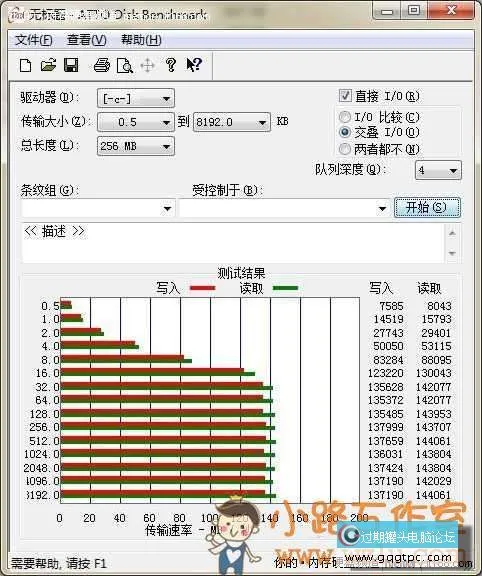This screenshot has height=576, width=482.
Task: Open the 查看(V) menu
Action: 87,40
